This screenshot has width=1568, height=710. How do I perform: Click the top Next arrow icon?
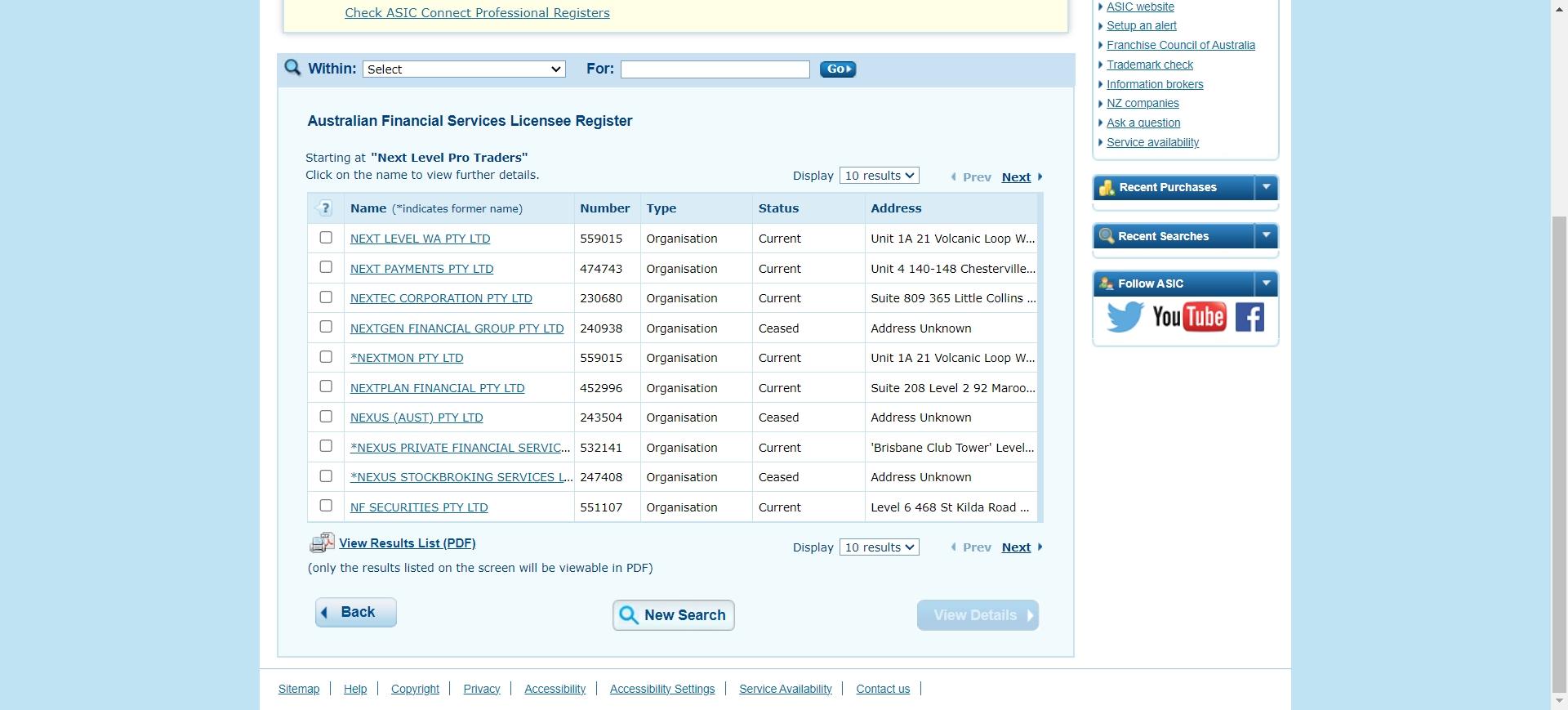pos(1040,176)
